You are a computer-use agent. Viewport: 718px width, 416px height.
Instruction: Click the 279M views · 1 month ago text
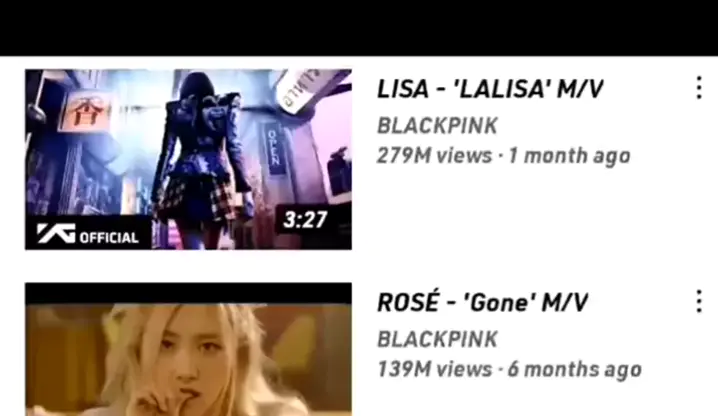(x=503, y=156)
